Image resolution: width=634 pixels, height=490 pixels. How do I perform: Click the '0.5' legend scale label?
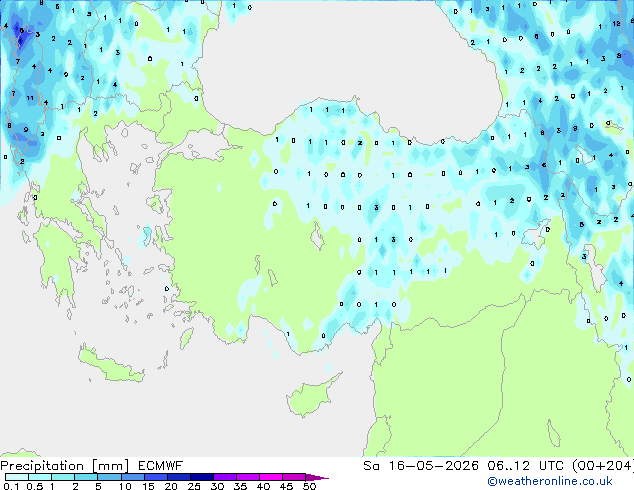[x=35, y=486]
